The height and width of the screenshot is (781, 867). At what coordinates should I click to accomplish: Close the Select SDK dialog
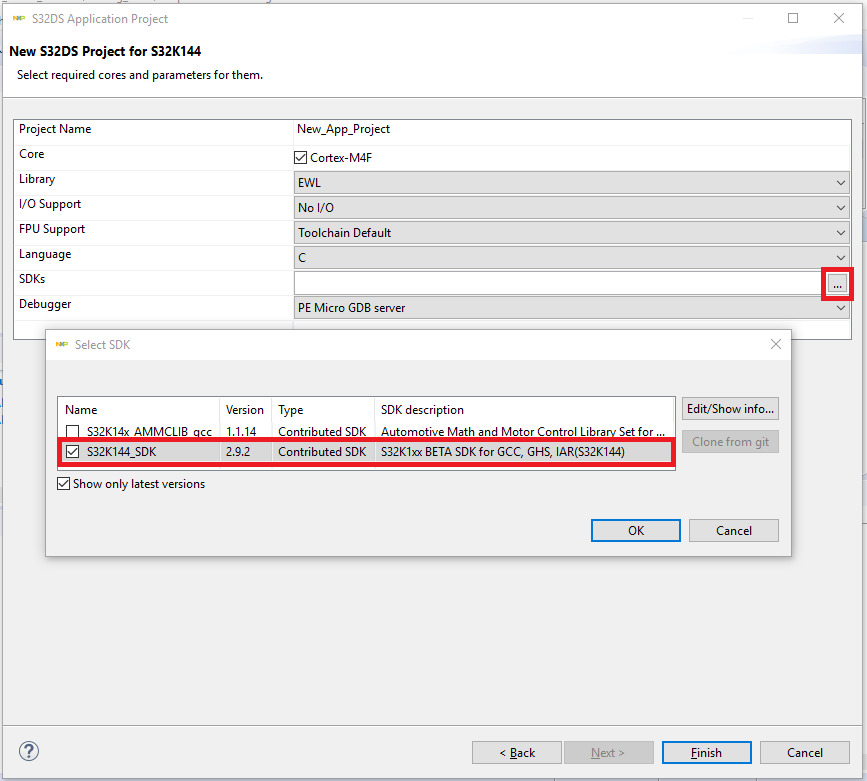click(x=776, y=344)
